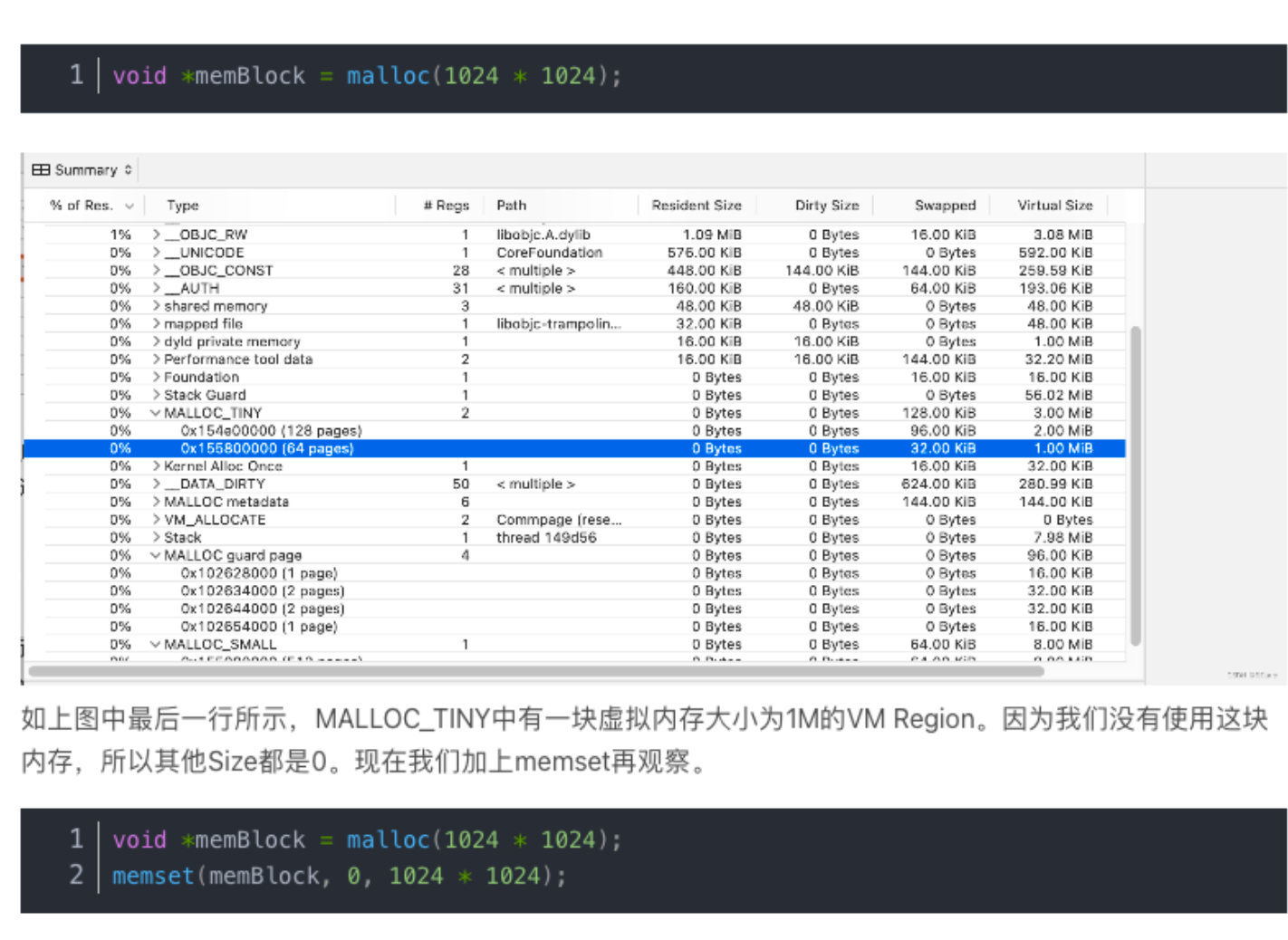The image size is (1288, 940).
Task: Sort by Swapped column header
Action: point(945,206)
